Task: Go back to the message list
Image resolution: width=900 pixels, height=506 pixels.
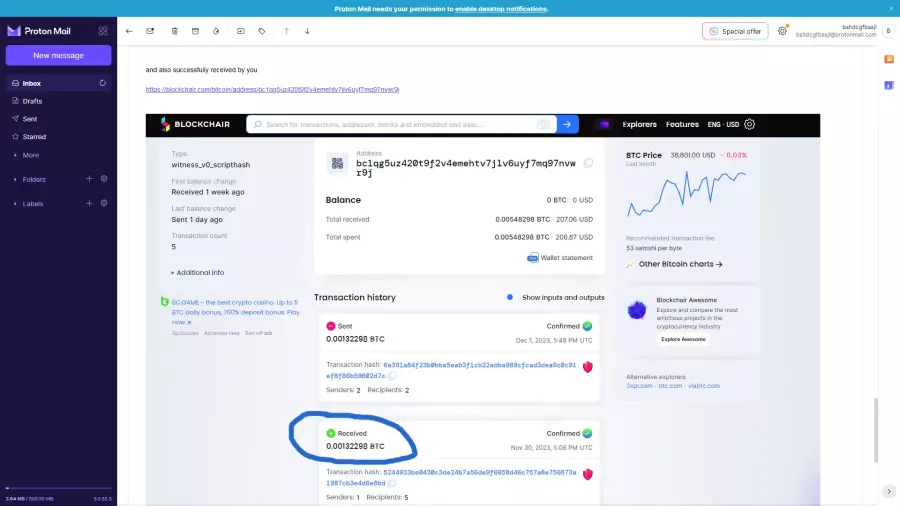Action: click(129, 31)
